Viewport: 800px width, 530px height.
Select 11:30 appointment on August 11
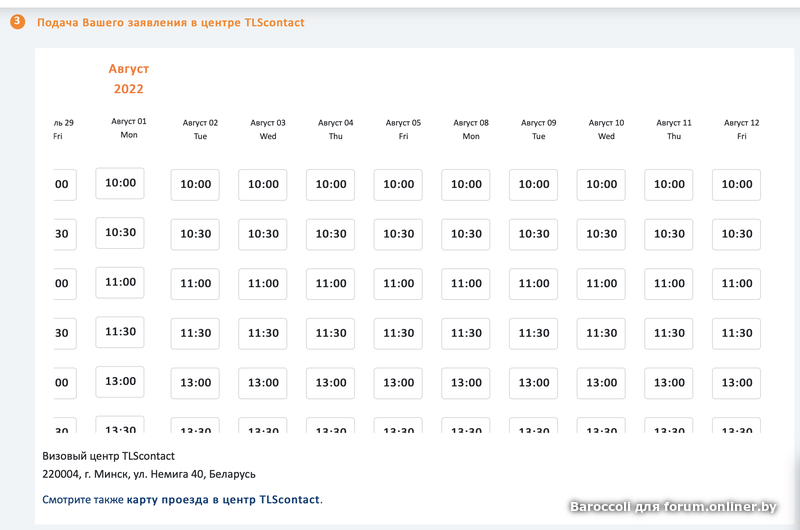669,333
